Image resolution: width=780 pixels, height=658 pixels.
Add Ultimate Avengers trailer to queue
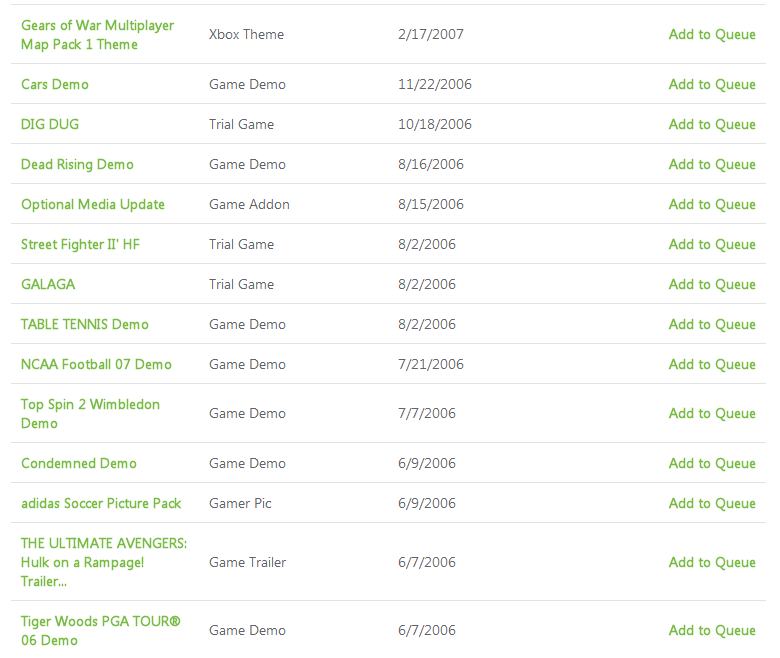pyautogui.click(x=712, y=562)
